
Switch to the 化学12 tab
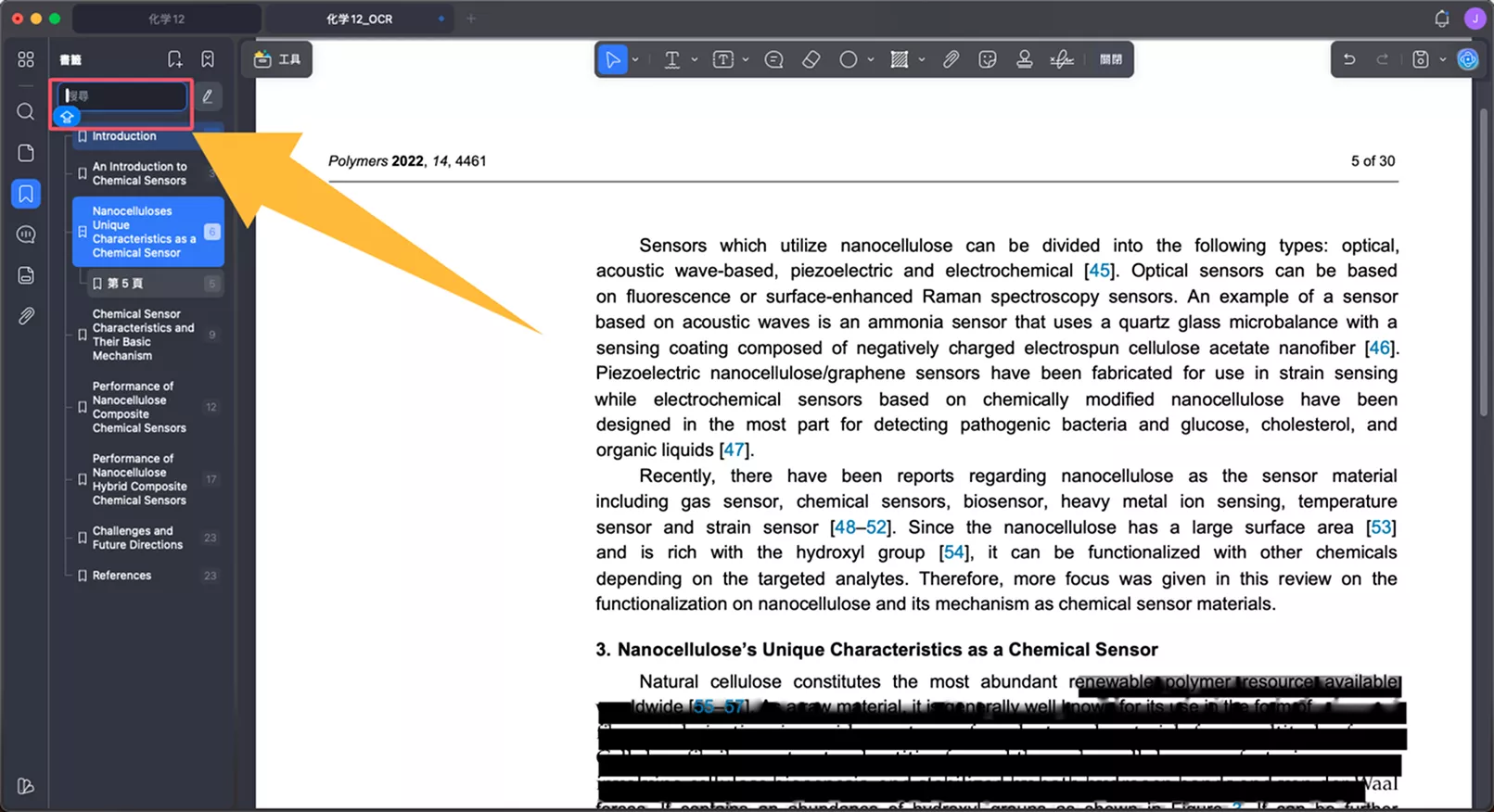167,19
